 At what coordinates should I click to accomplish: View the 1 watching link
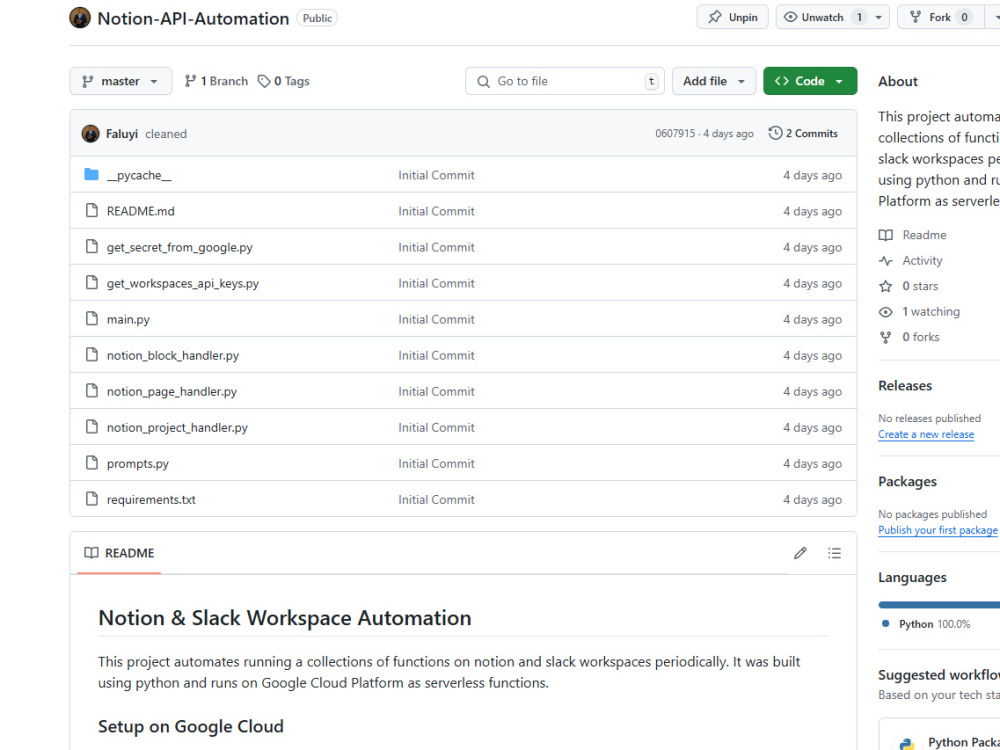click(919, 311)
